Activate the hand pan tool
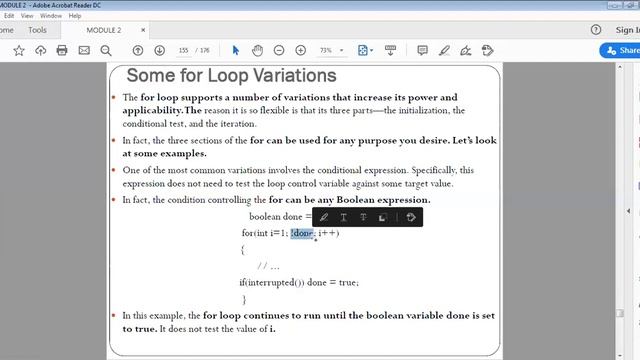This screenshot has width=640, height=360. click(258, 50)
